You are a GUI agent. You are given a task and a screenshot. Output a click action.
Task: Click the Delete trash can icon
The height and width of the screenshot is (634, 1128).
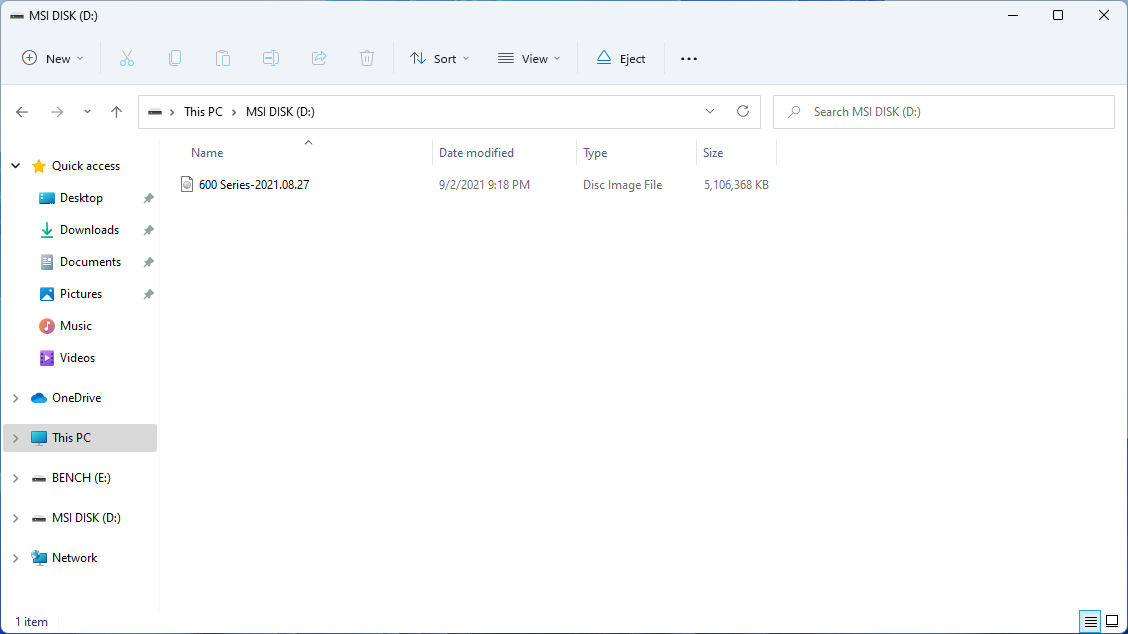pyautogui.click(x=367, y=58)
